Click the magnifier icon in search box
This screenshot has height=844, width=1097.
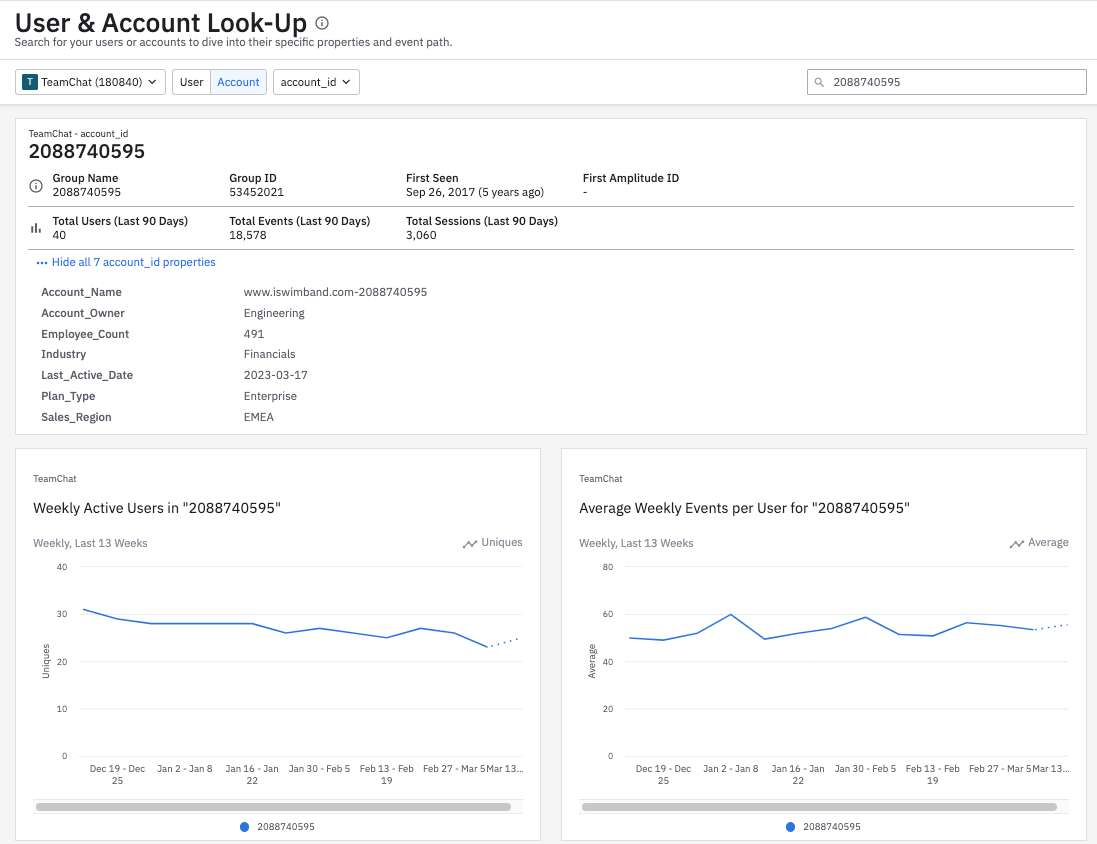pyautogui.click(x=820, y=82)
